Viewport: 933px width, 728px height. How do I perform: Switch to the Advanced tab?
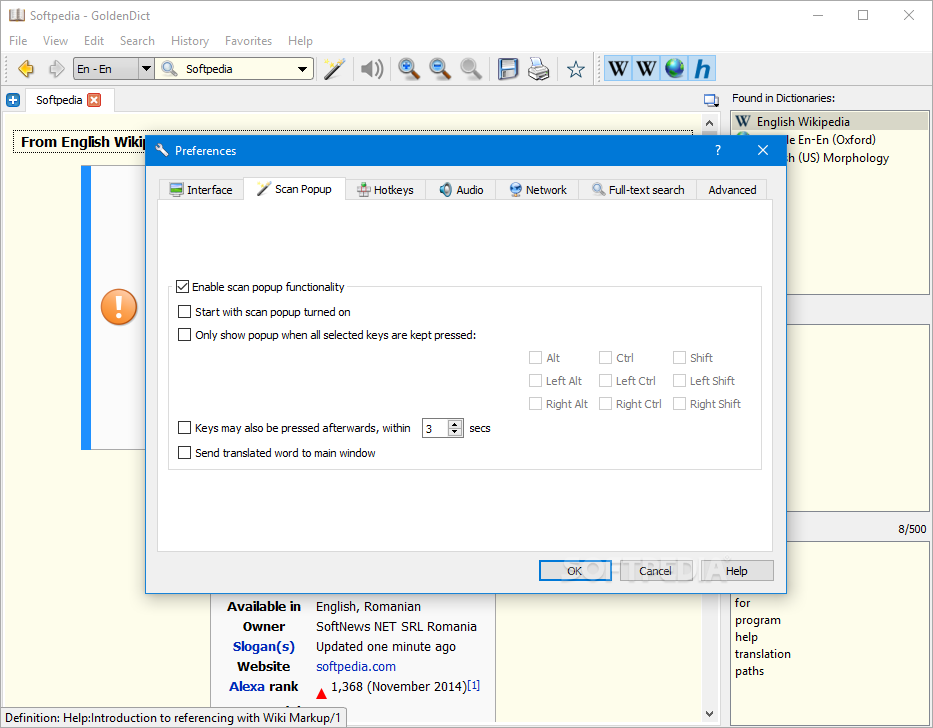tap(732, 190)
